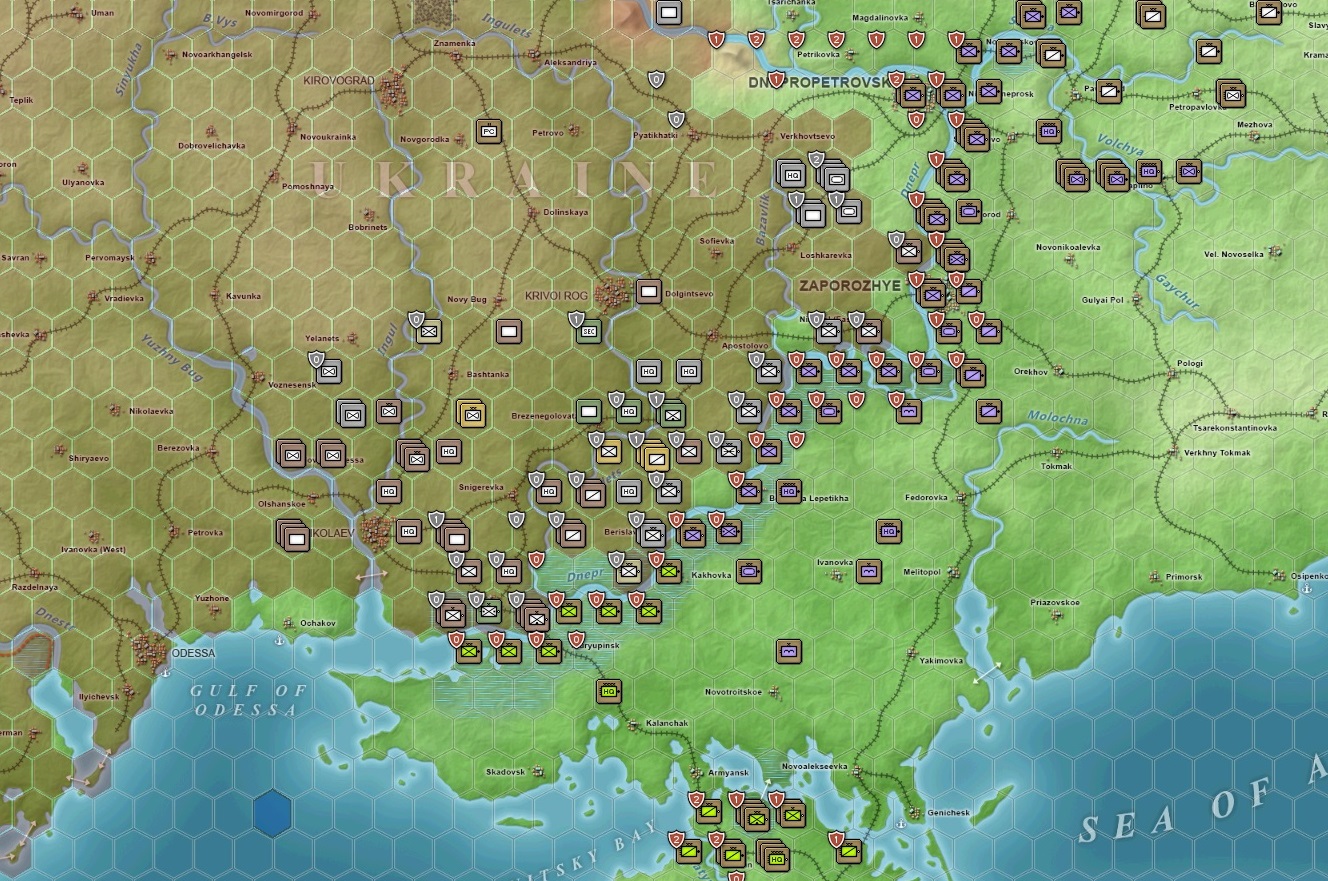Viewport: 1328px width, 881px height.
Task: Select the SEC unit counter beside Krivoi Rog
Action: click(x=589, y=331)
